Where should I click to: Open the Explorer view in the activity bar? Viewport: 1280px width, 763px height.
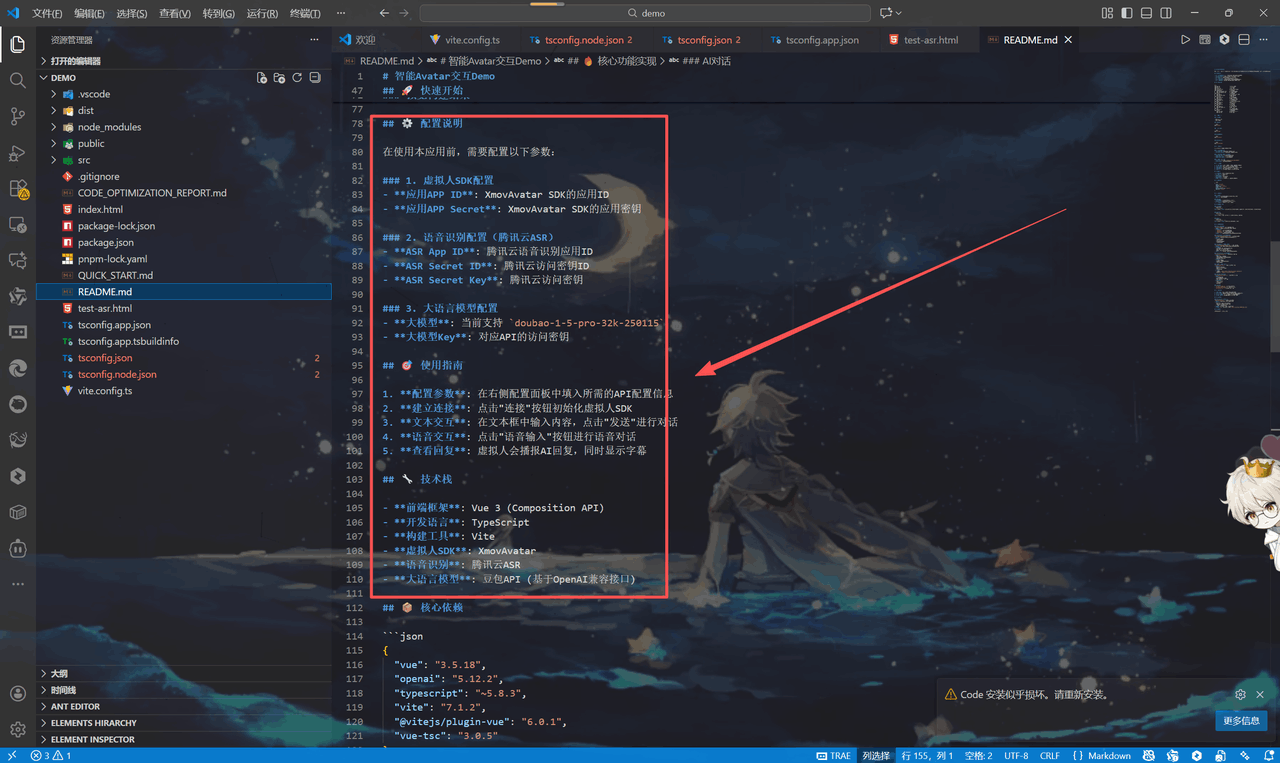click(17, 45)
